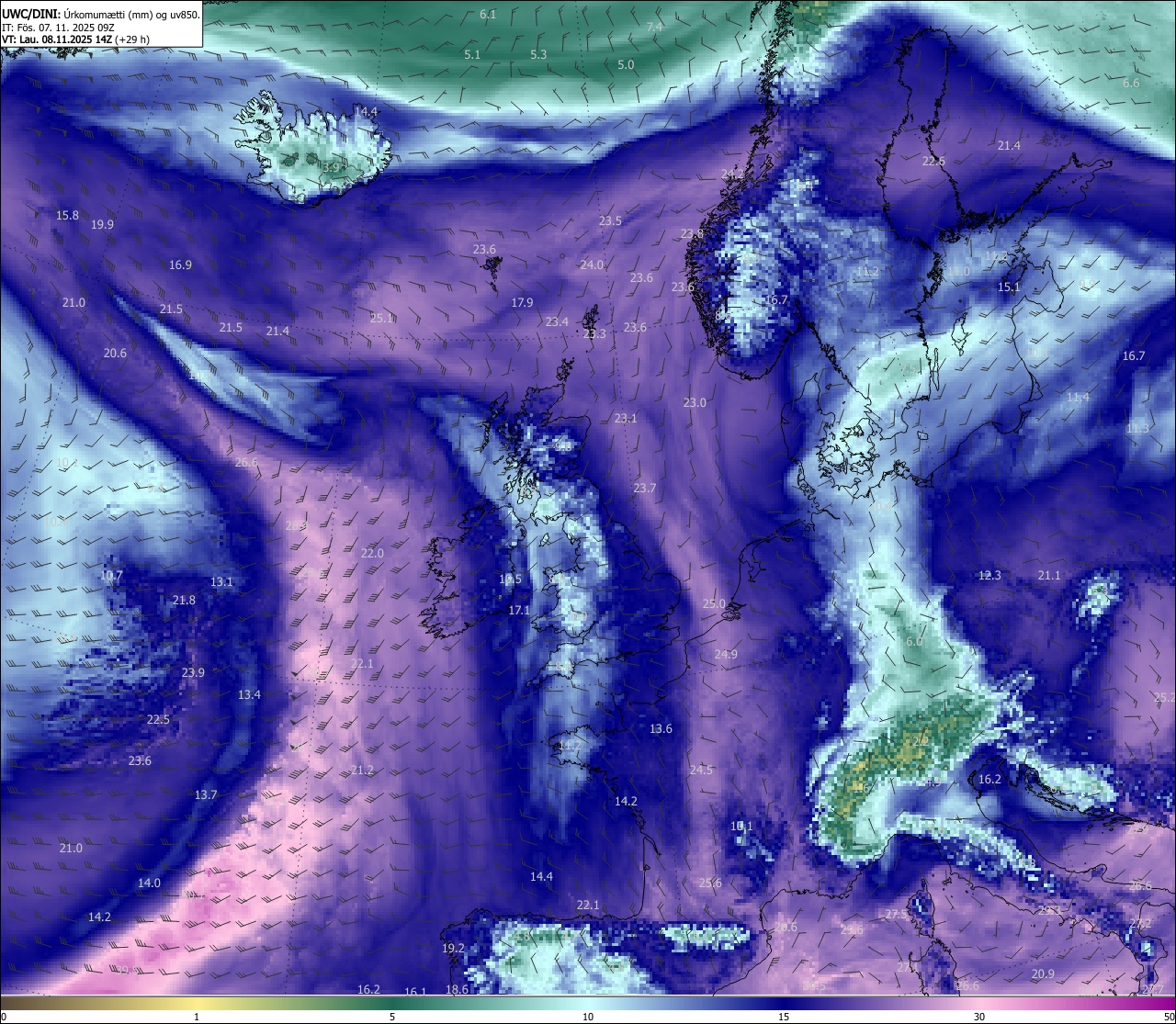Click the map value '22.6'
The width and height of the screenshot is (1176, 1024).
[933, 161]
